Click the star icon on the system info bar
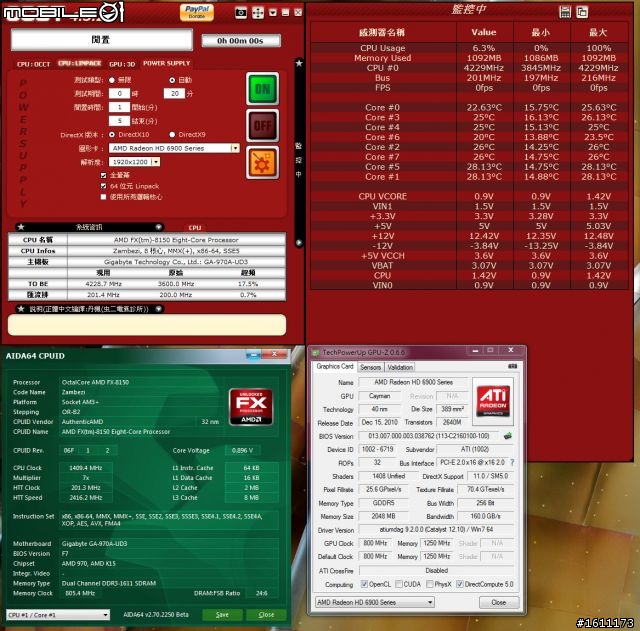This screenshot has width=640, height=631. pos(21,227)
